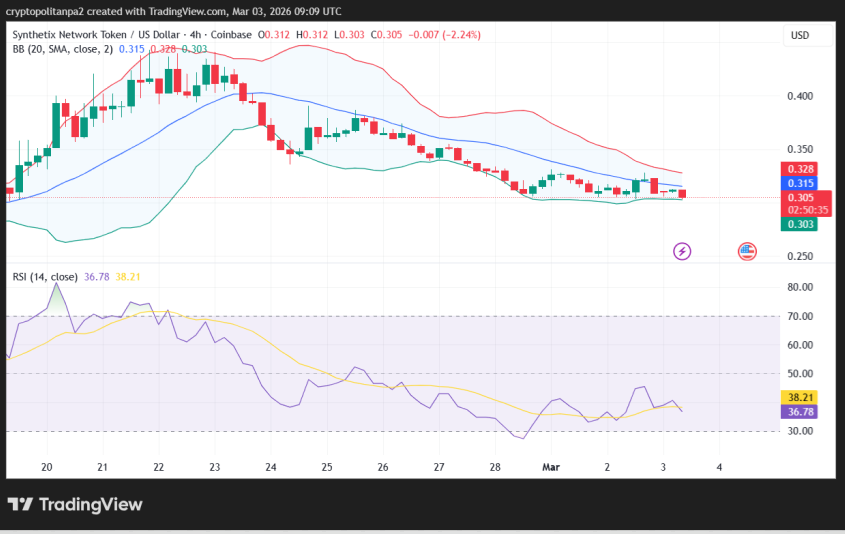This screenshot has height=534, width=845.
Task: Click the tall RSI peak near date 20
Action: click(x=56, y=285)
